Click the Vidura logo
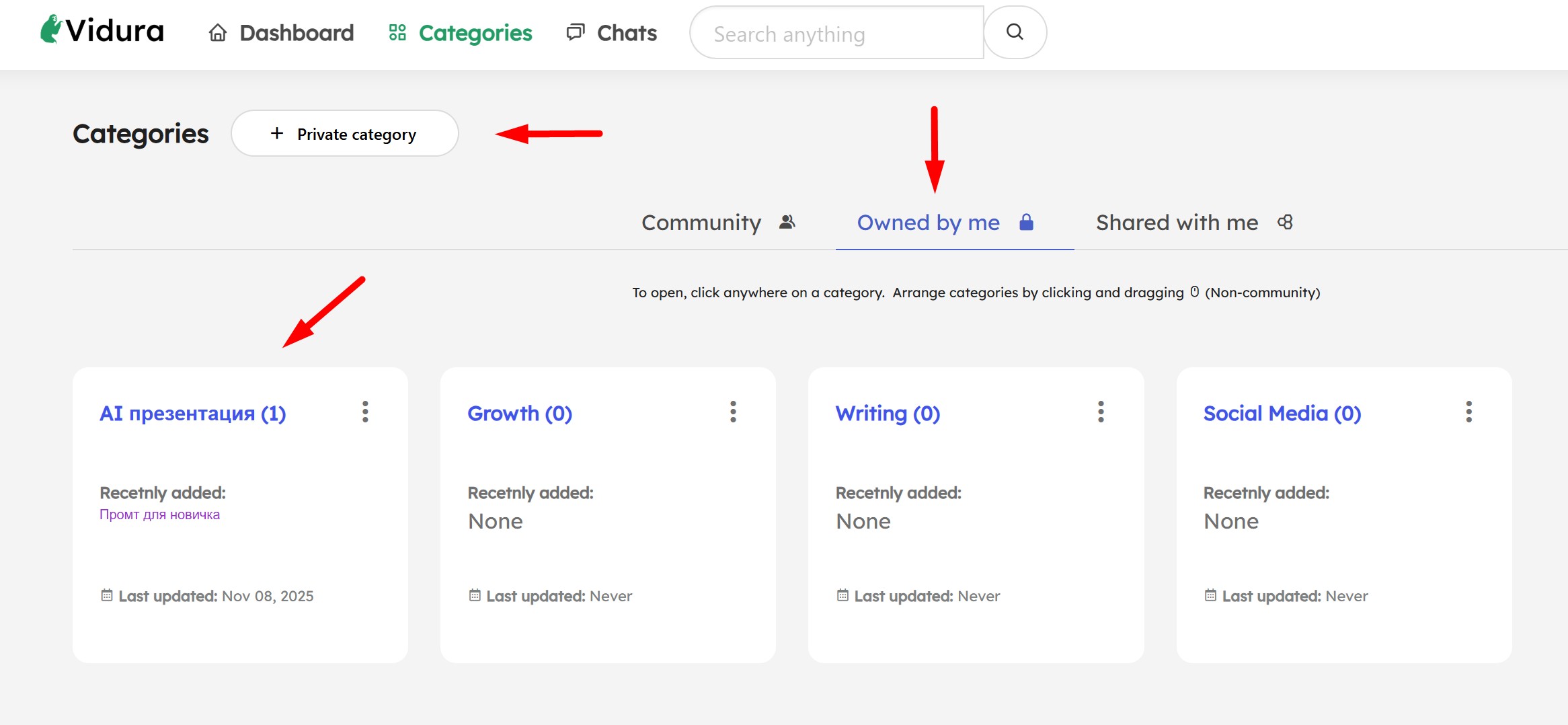The image size is (1568, 725). (102, 31)
